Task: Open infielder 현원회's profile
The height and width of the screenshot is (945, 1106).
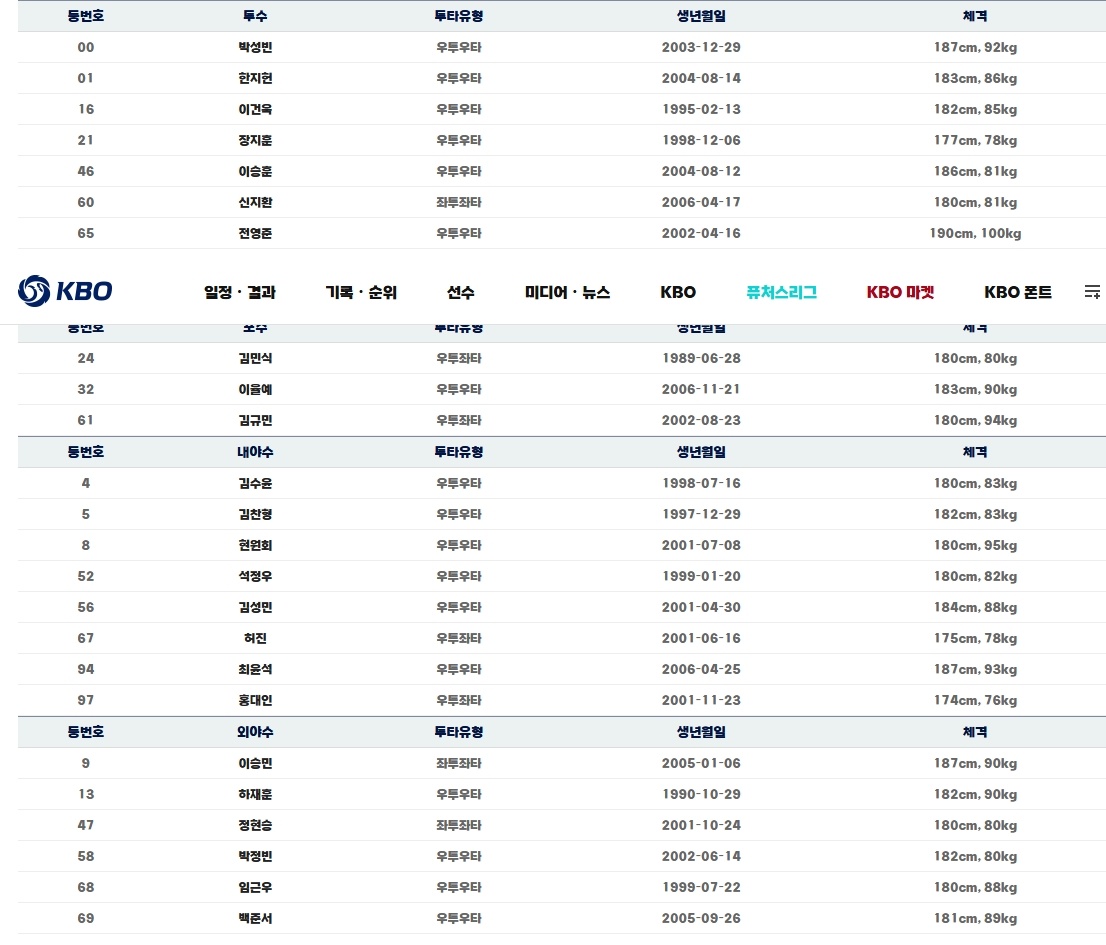Action: (x=255, y=545)
